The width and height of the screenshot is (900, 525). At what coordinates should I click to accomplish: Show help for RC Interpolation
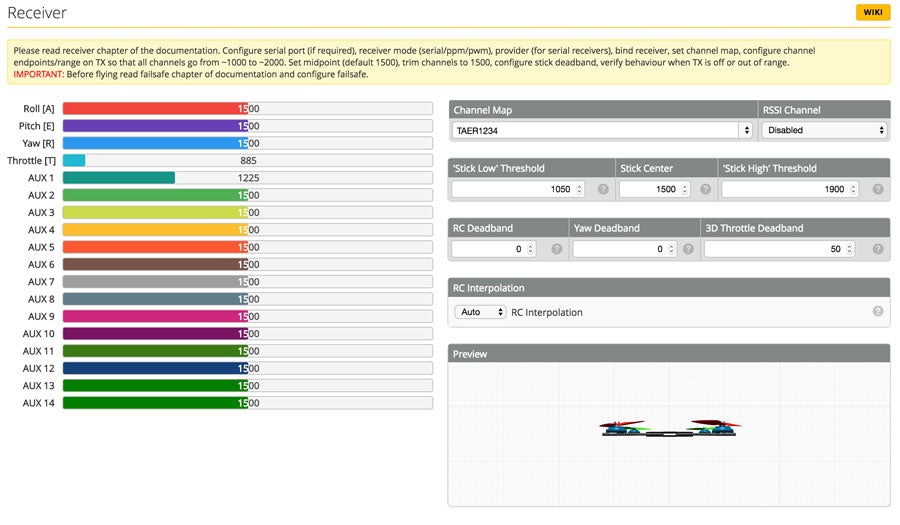(878, 311)
